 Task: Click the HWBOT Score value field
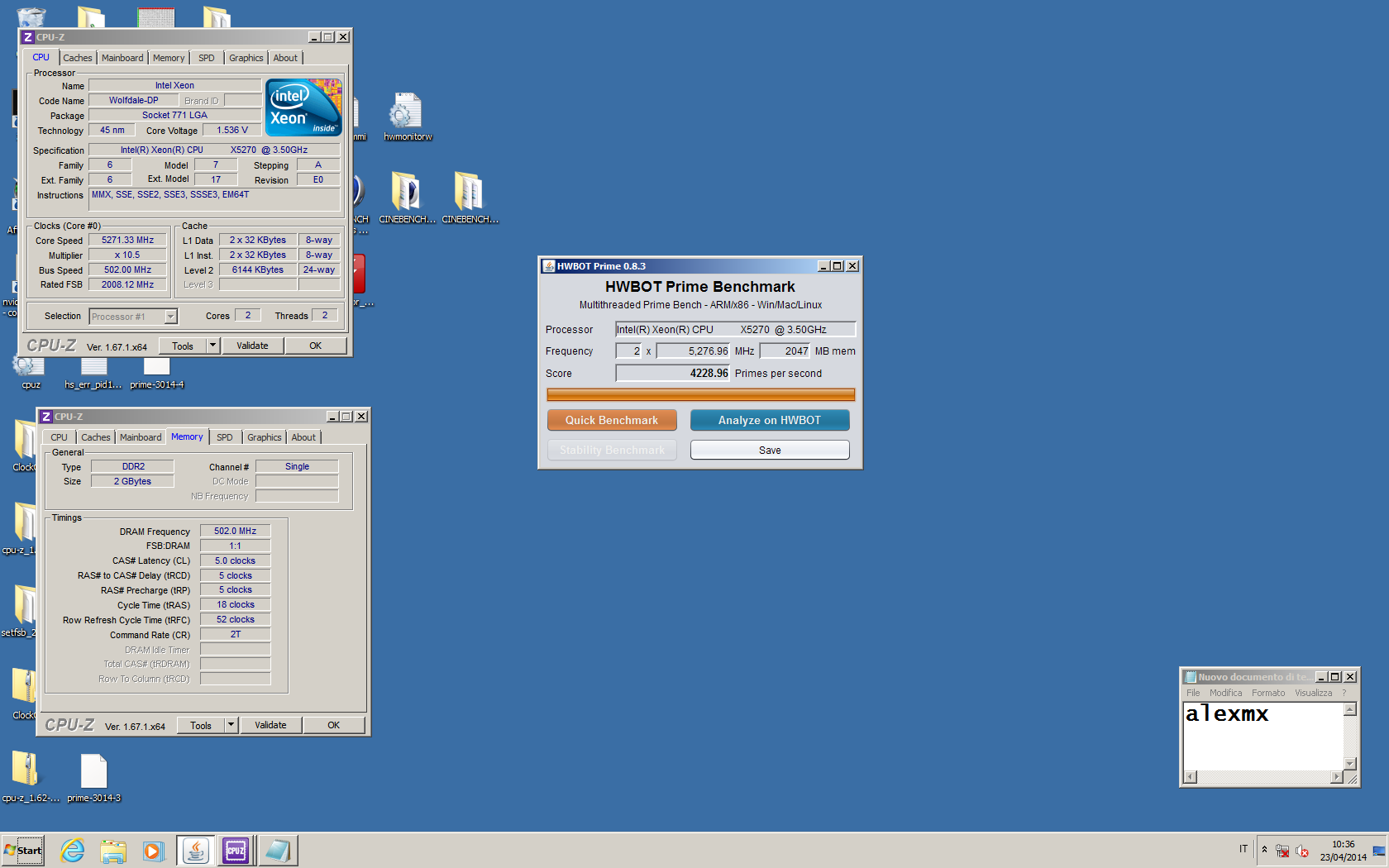click(x=673, y=373)
